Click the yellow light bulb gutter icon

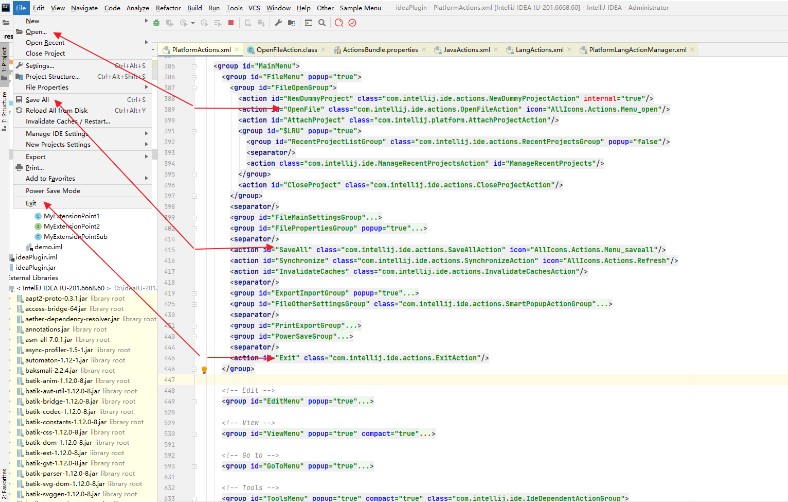click(204, 370)
